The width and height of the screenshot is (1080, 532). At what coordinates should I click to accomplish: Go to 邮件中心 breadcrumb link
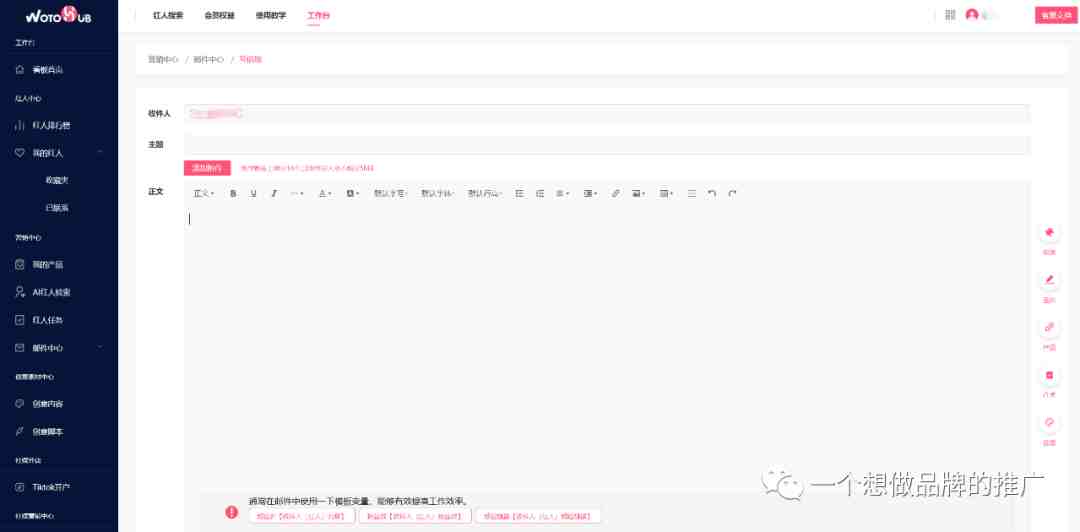pyautogui.click(x=209, y=59)
